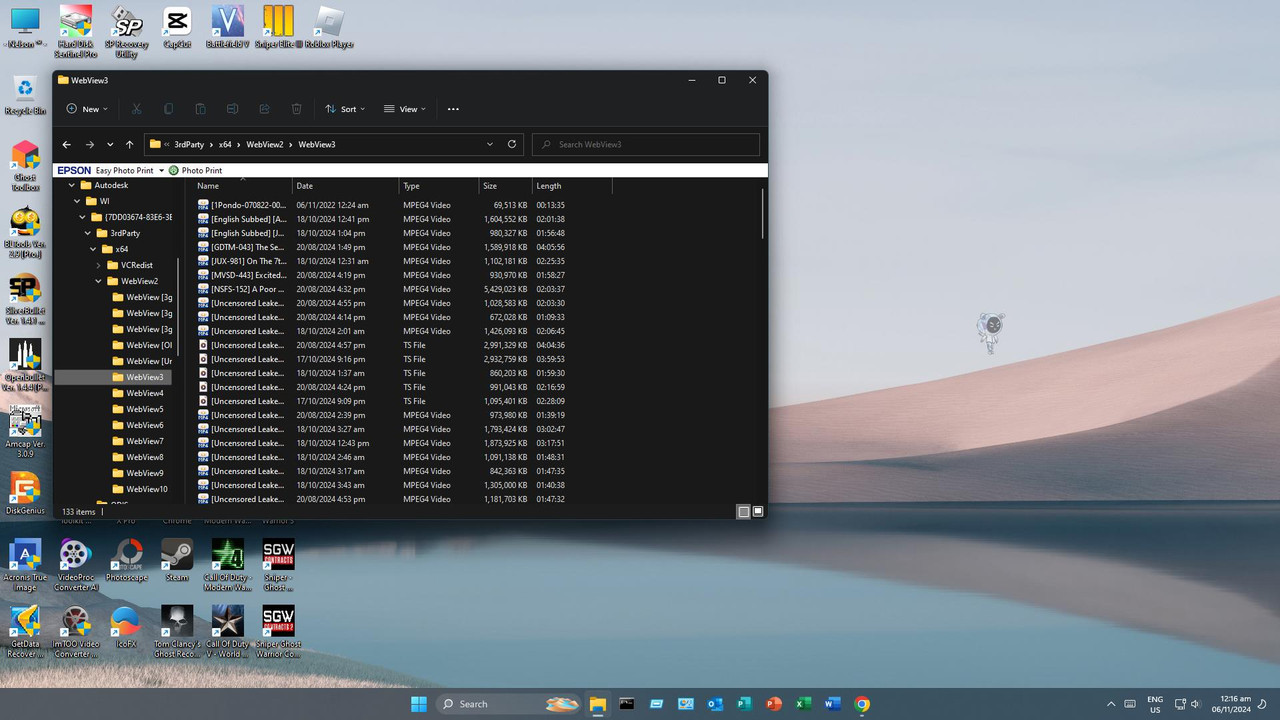Open the address bar history dropdown
The width and height of the screenshot is (1280, 720).
[x=490, y=144]
